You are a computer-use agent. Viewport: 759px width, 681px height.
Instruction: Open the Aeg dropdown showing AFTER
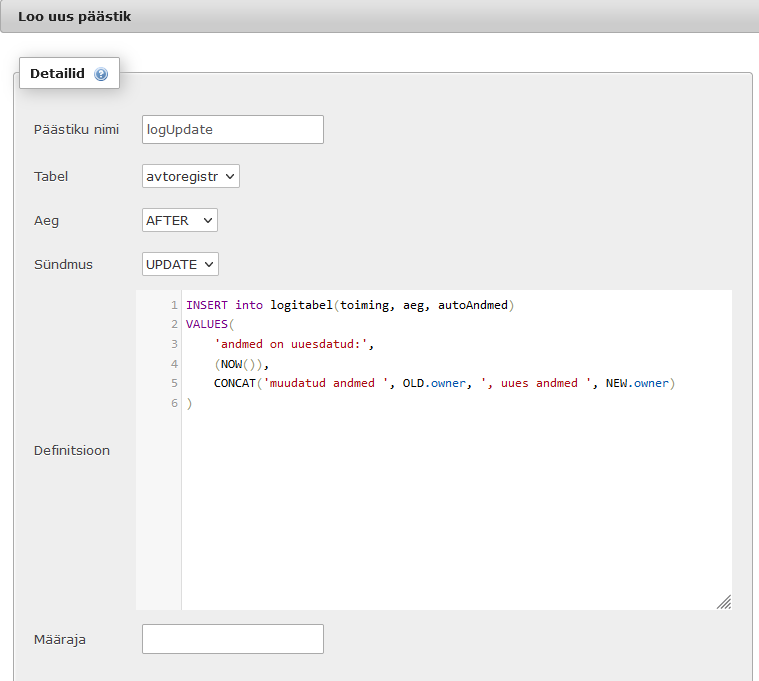coord(180,220)
